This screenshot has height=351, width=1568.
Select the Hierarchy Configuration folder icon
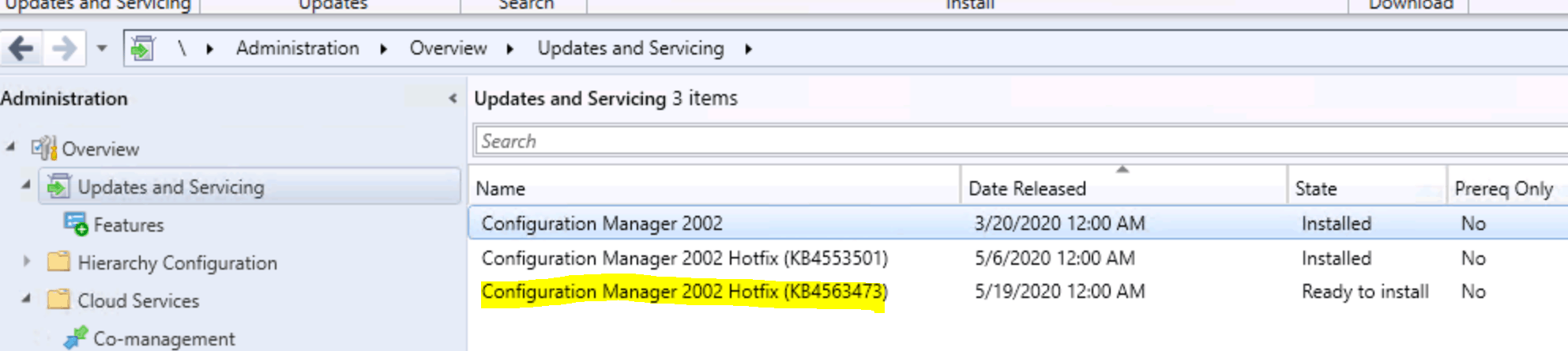58,262
